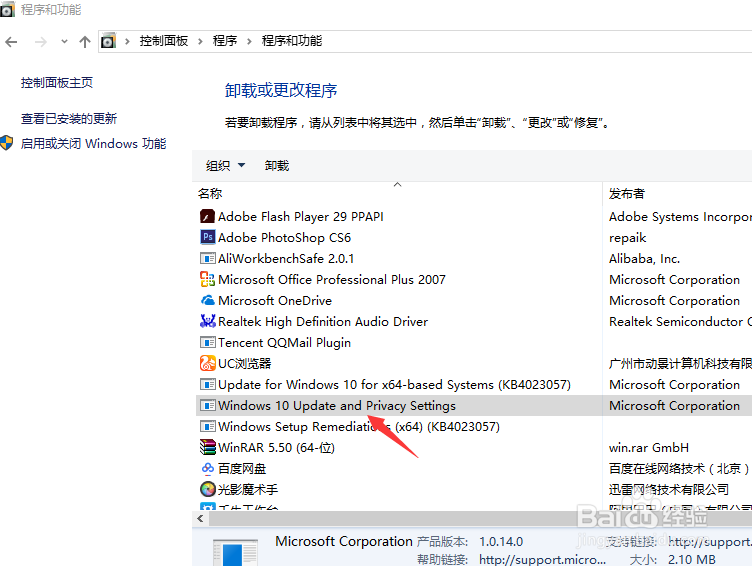The width and height of the screenshot is (752, 566).
Task: Select Tencent QQMail Plugin entry
Action: pos(284,342)
